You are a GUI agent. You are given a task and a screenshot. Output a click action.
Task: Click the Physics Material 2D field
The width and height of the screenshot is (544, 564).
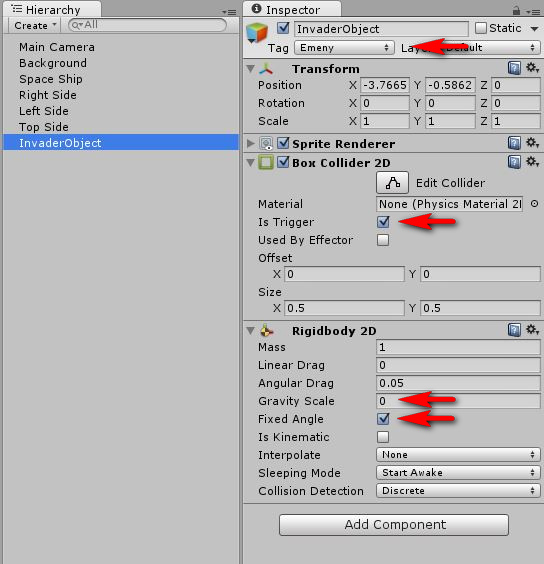click(449, 204)
